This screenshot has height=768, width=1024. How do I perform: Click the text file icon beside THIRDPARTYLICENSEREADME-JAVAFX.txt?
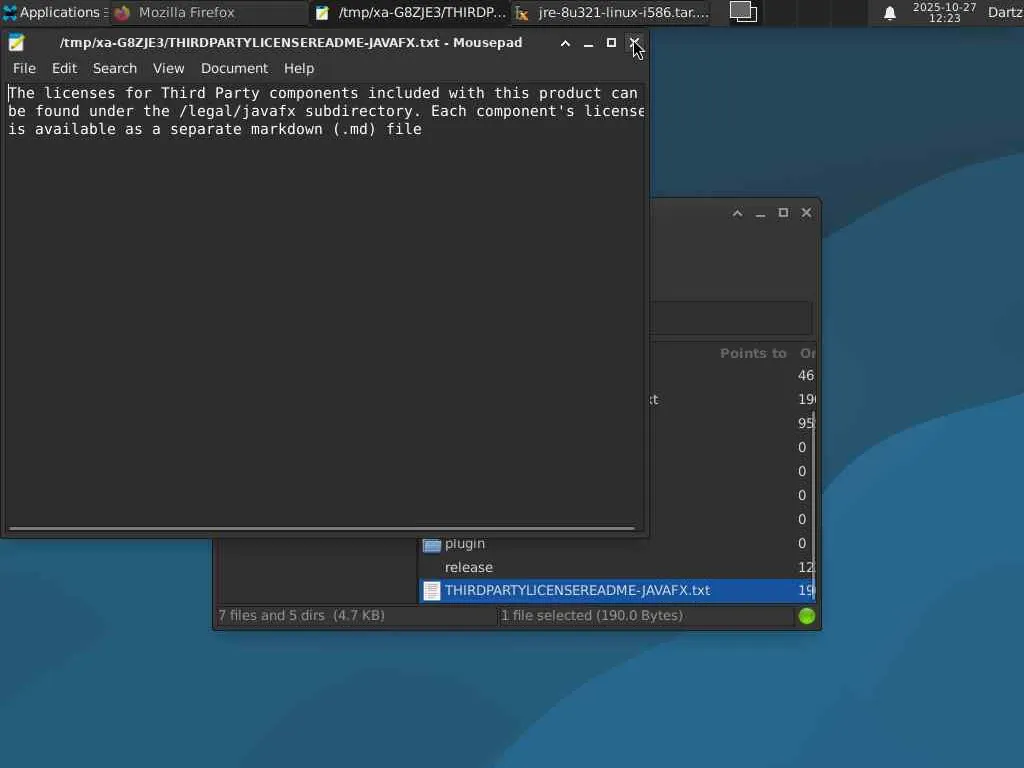[432, 590]
